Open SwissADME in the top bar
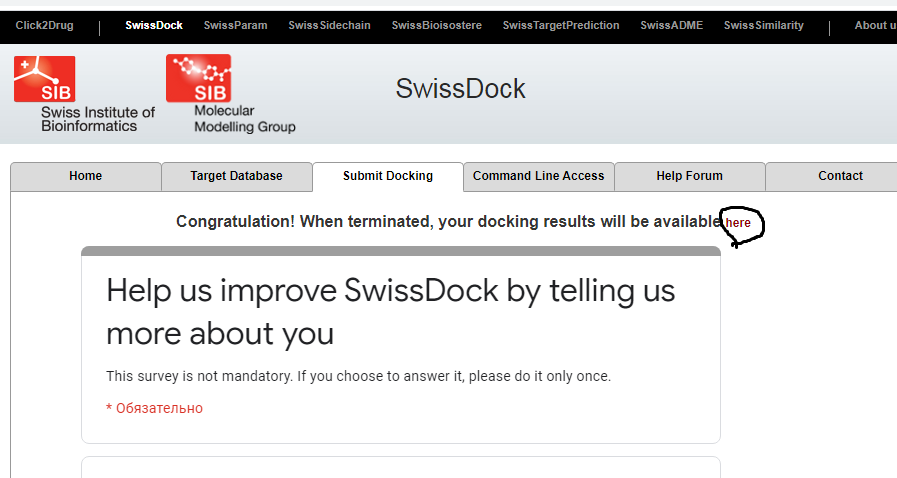The image size is (897, 478). (671, 25)
